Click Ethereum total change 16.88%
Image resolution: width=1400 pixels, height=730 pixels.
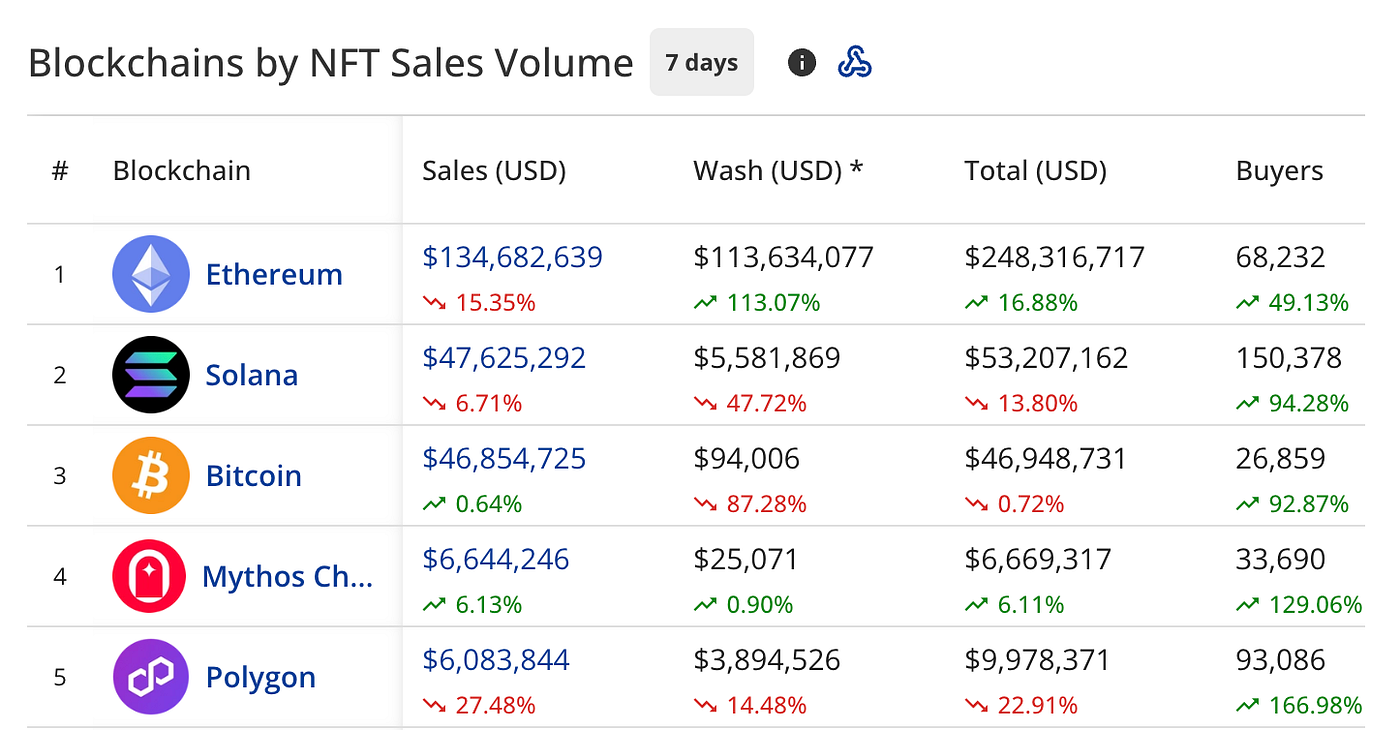pyautogui.click(x=1022, y=302)
